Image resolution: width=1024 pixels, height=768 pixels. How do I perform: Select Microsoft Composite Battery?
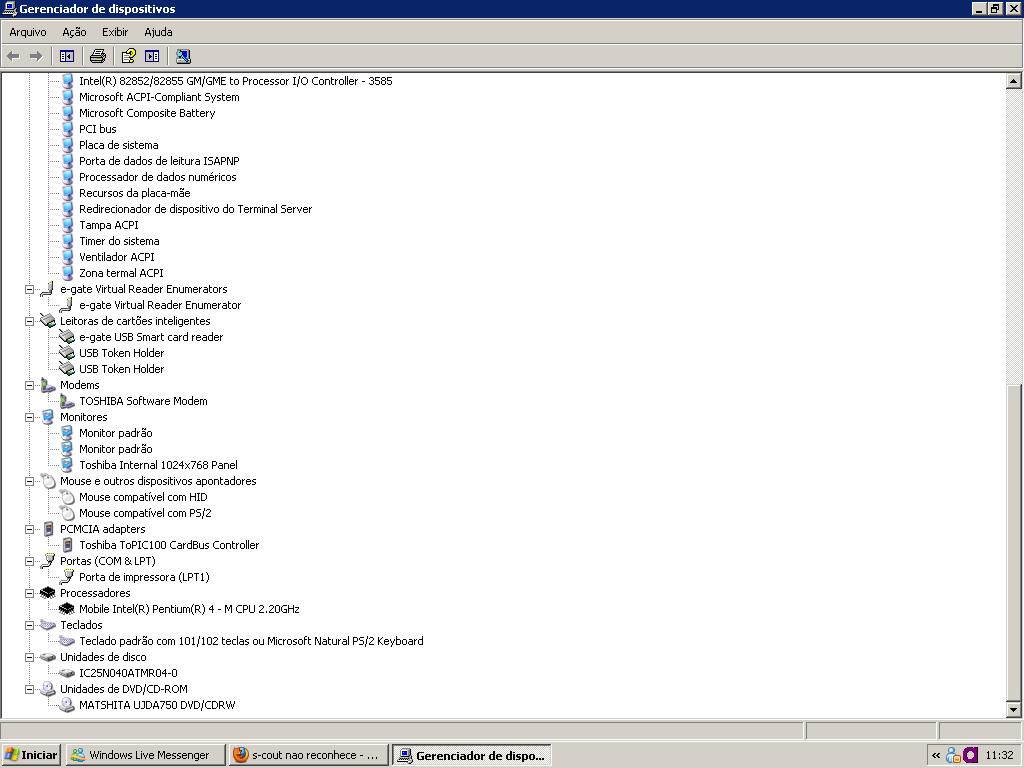pyautogui.click(x=147, y=113)
